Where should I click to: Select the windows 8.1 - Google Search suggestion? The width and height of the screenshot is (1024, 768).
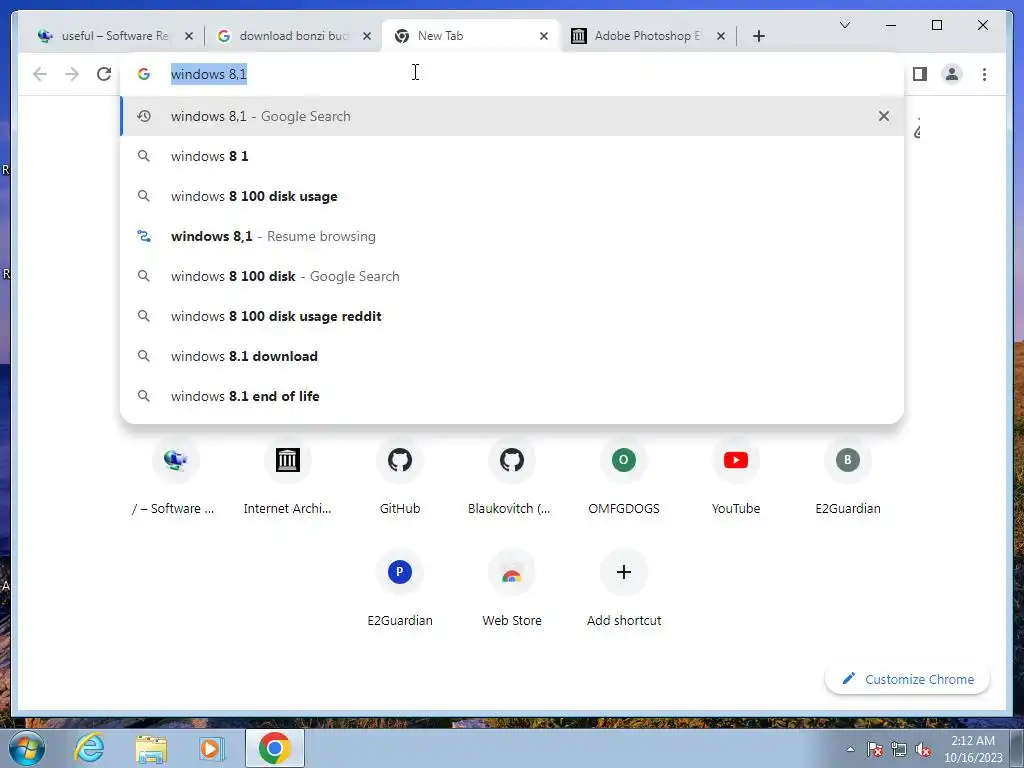coord(513,116)
